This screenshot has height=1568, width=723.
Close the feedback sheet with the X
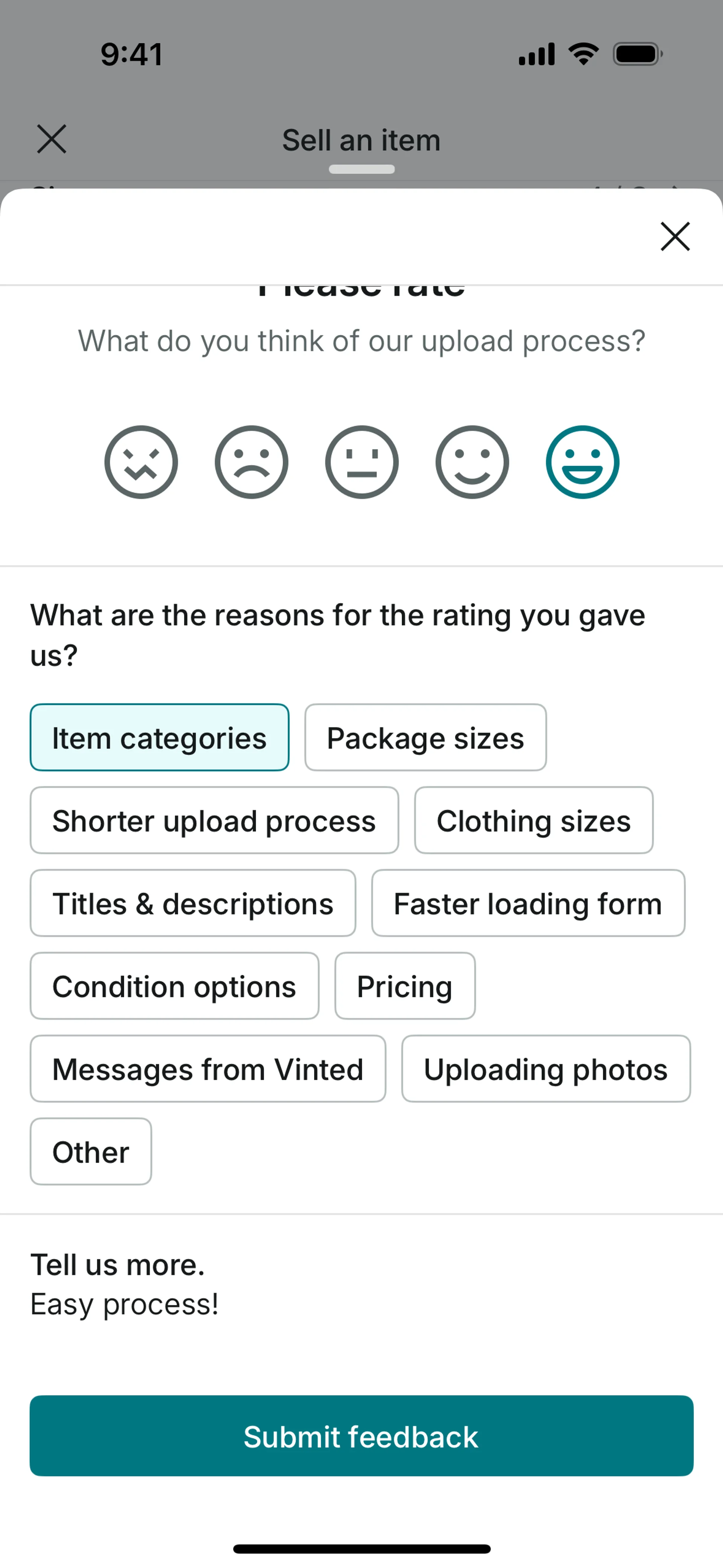coord(675,236)
